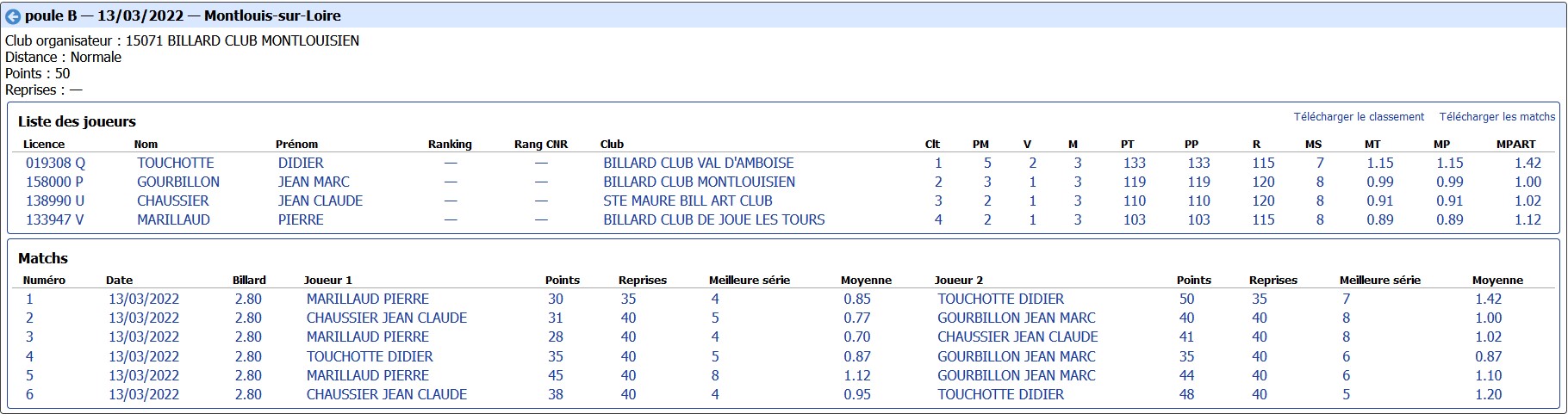The image size is (1568, 420).
Task: Click the Ranking column header
Action: (450, 145)
